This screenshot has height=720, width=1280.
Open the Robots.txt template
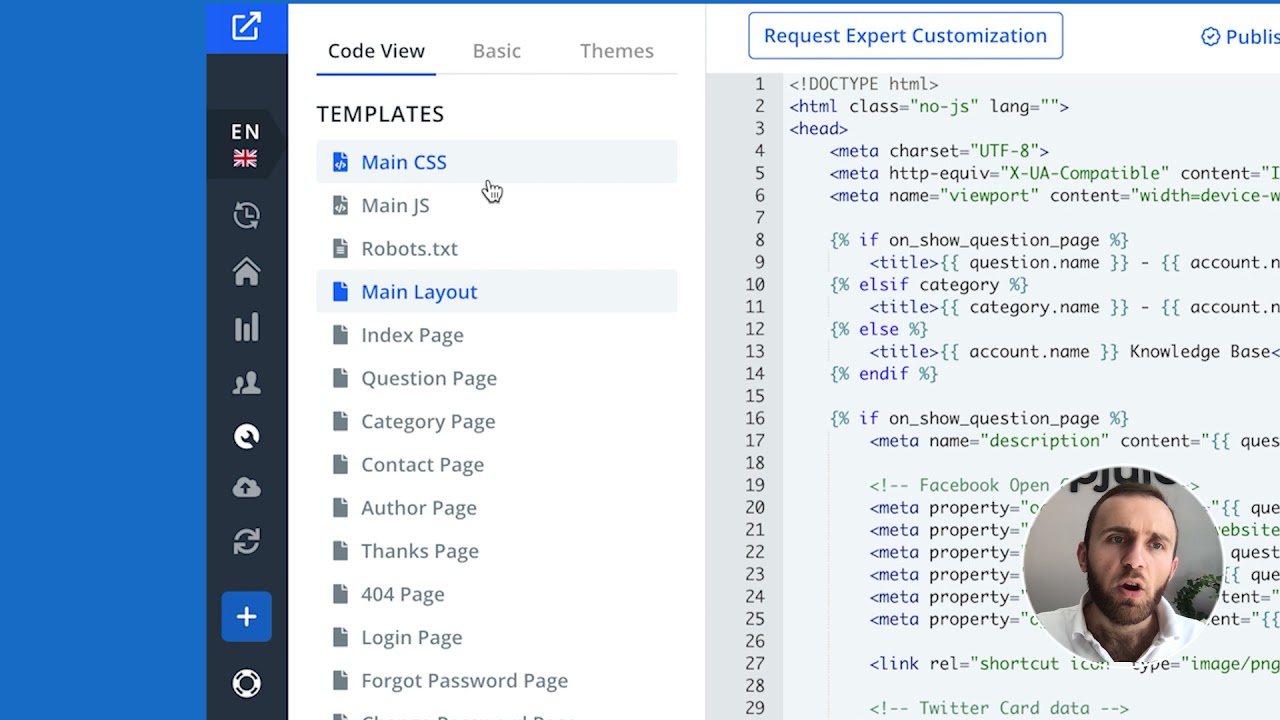pos(497,248)
